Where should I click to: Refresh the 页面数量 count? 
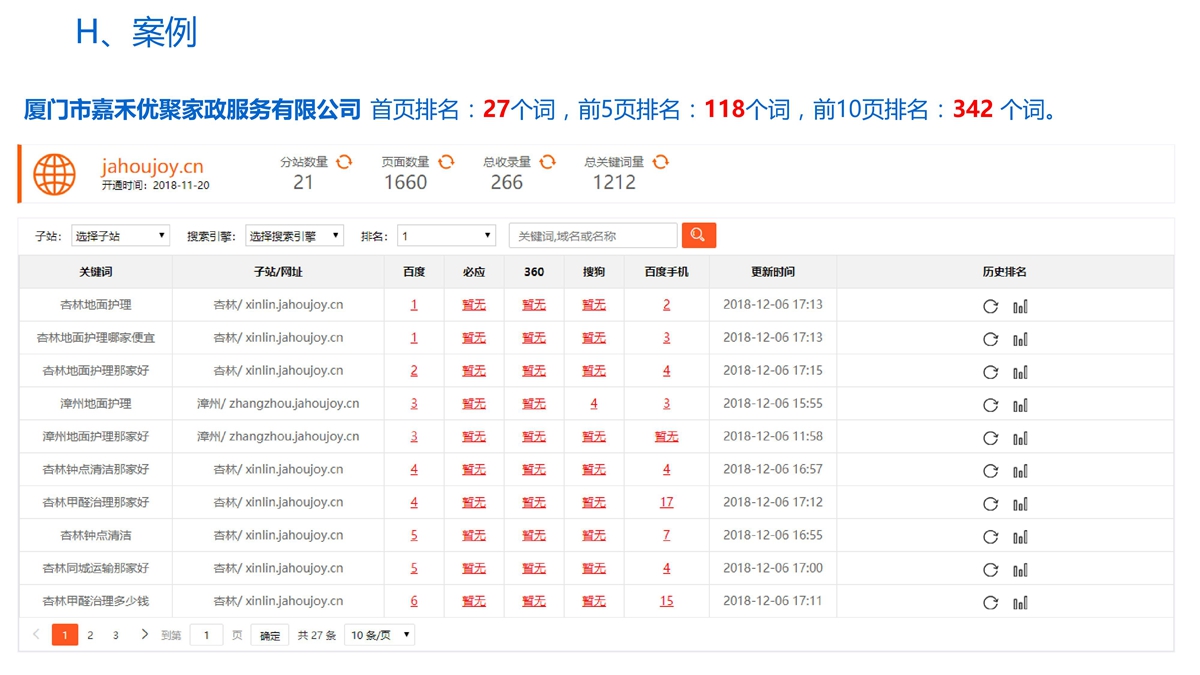pyautogui.click(x=446, y=162)
